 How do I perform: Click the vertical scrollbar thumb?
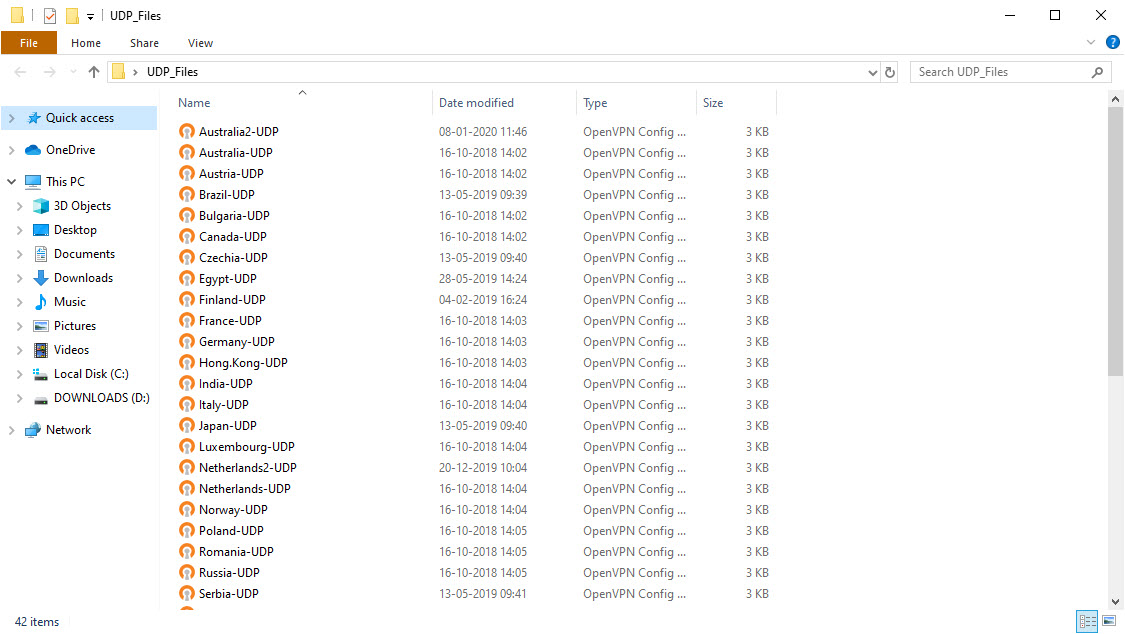point(1115,241)
